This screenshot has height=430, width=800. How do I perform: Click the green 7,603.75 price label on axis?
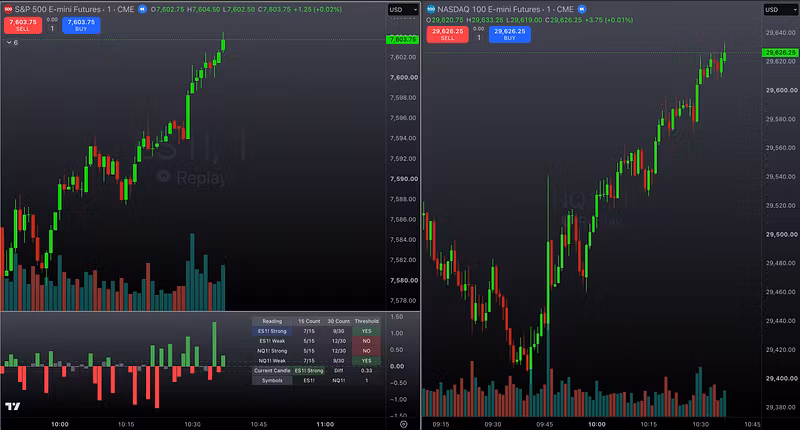[402, 39]
